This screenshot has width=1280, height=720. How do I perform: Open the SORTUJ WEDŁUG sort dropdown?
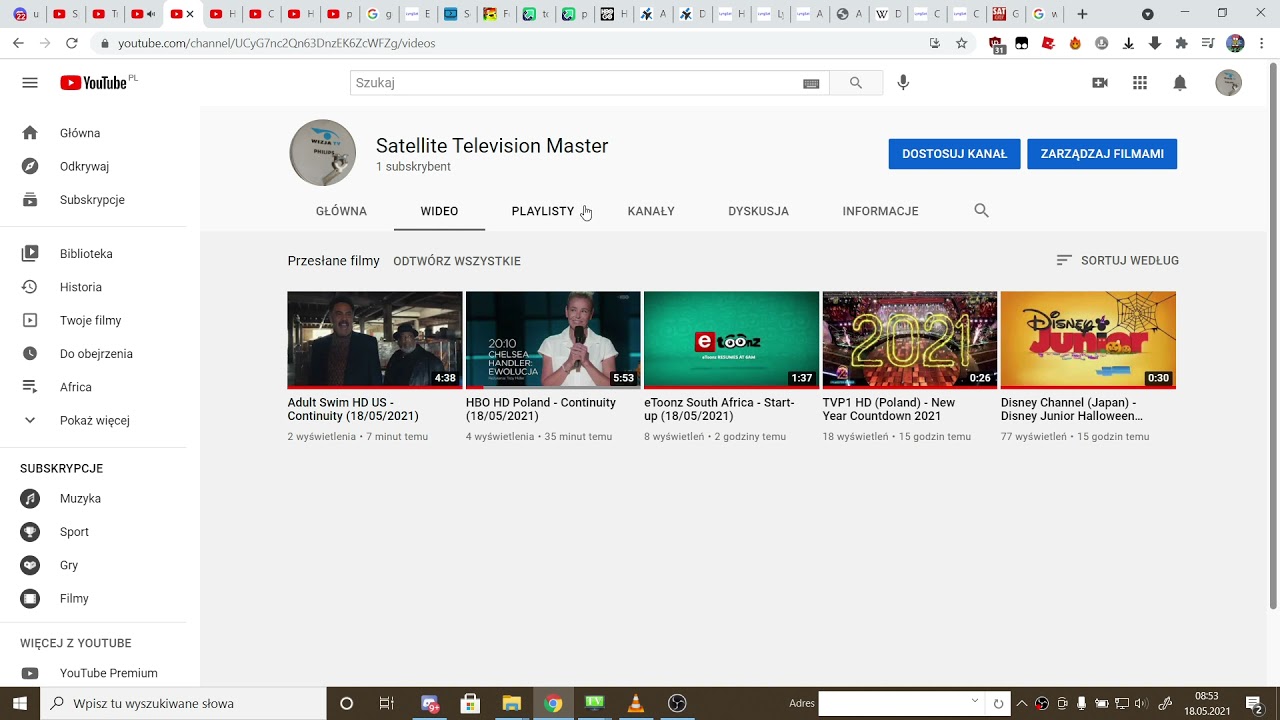(1117, 260)
